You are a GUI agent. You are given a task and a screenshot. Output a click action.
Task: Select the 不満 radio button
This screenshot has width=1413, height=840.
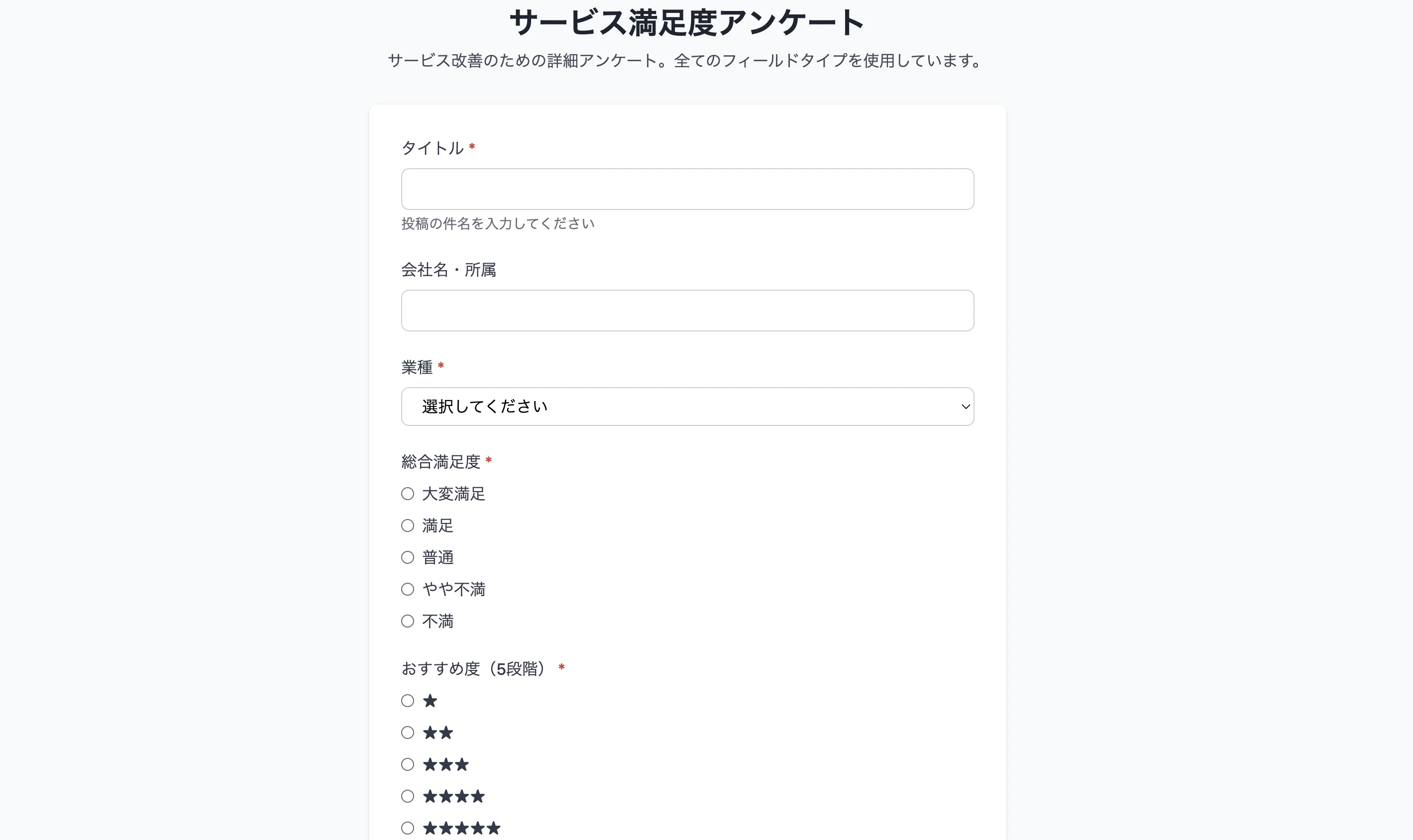(x=408, y=621)
